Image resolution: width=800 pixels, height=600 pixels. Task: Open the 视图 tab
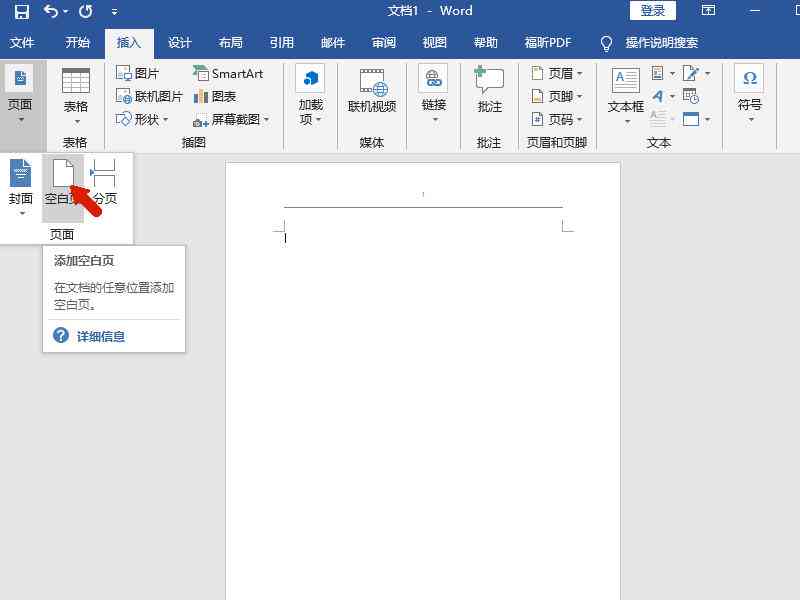tap(435, 42)
